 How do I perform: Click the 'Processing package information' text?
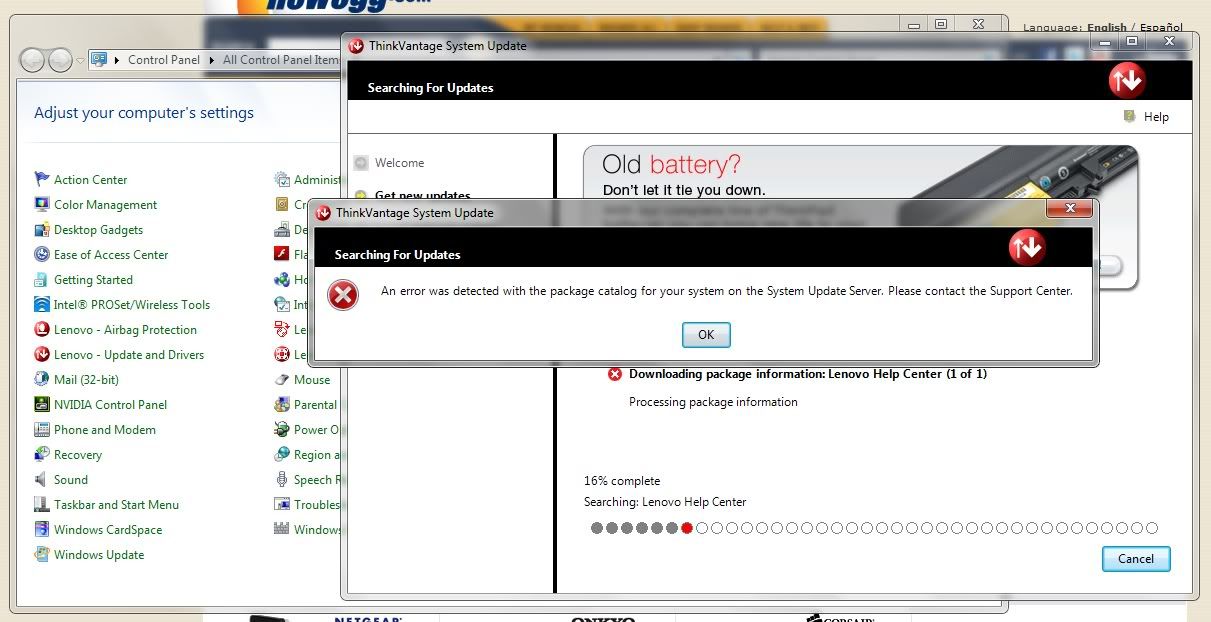(x=713, y=402)
